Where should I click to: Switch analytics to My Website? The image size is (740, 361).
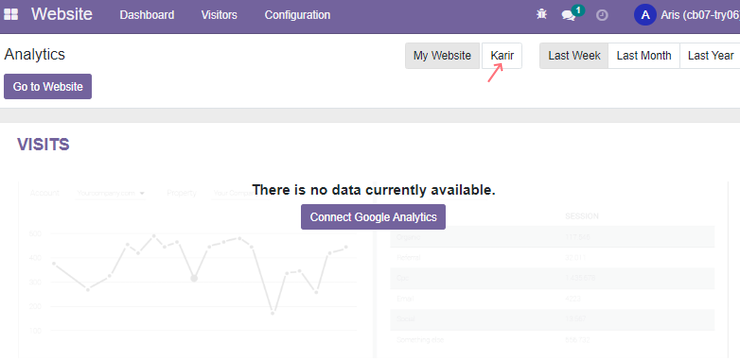(442, 56)
